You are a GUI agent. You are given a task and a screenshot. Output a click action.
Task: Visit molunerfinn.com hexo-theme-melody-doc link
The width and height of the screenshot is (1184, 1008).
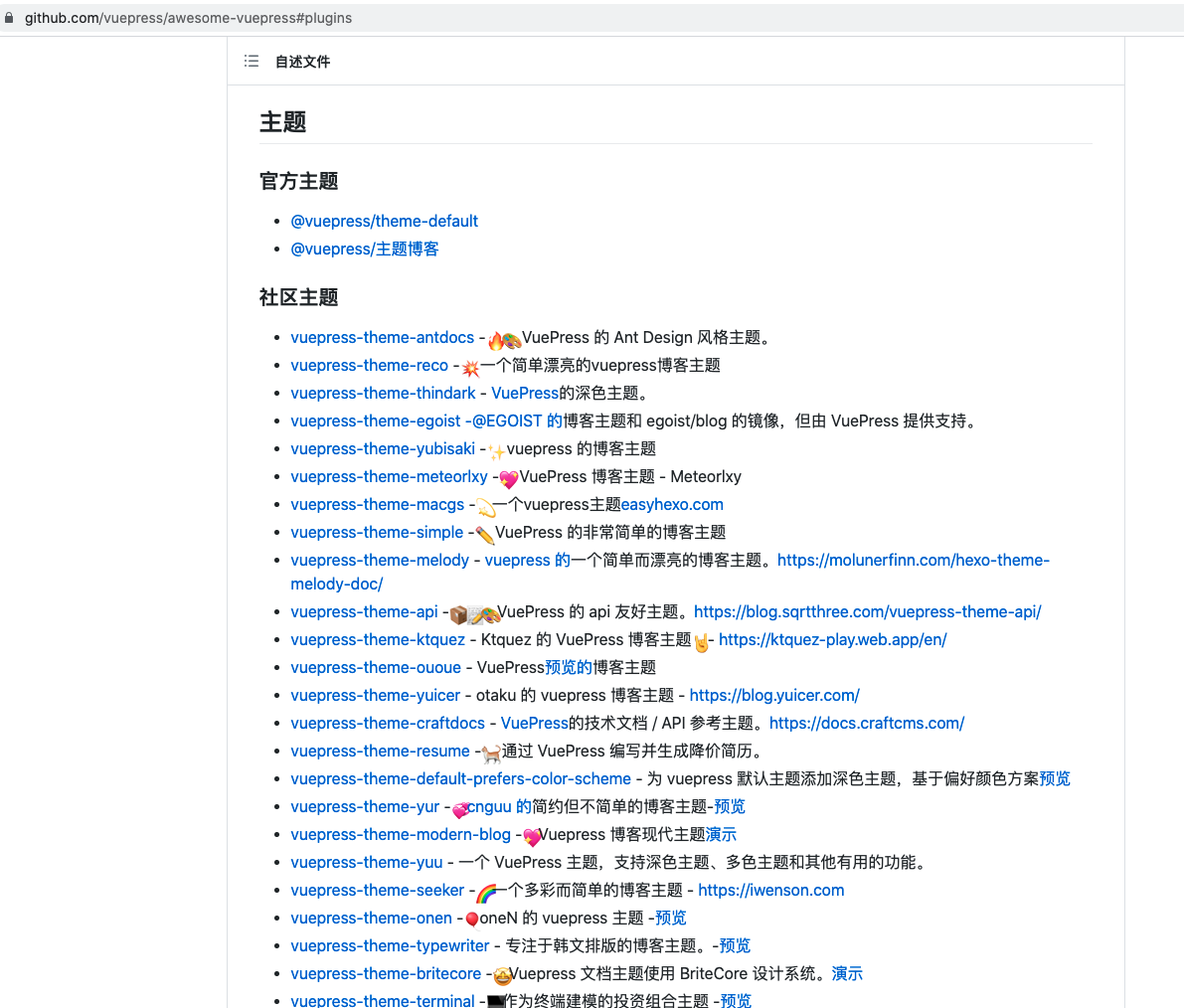coord(913,561)
